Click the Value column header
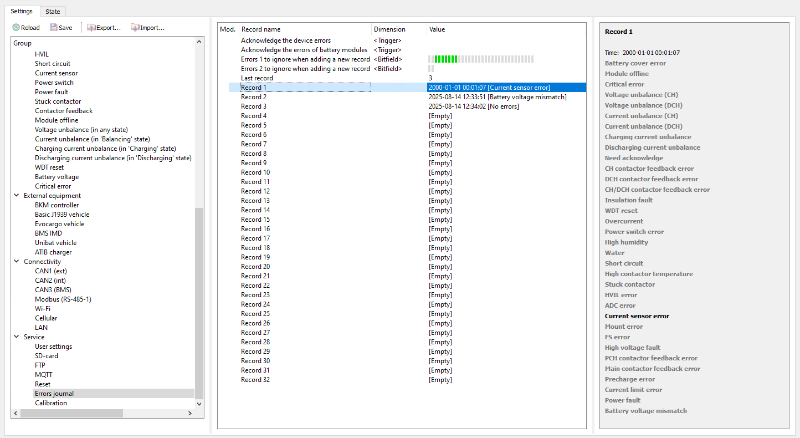 (x=506, y=30)
